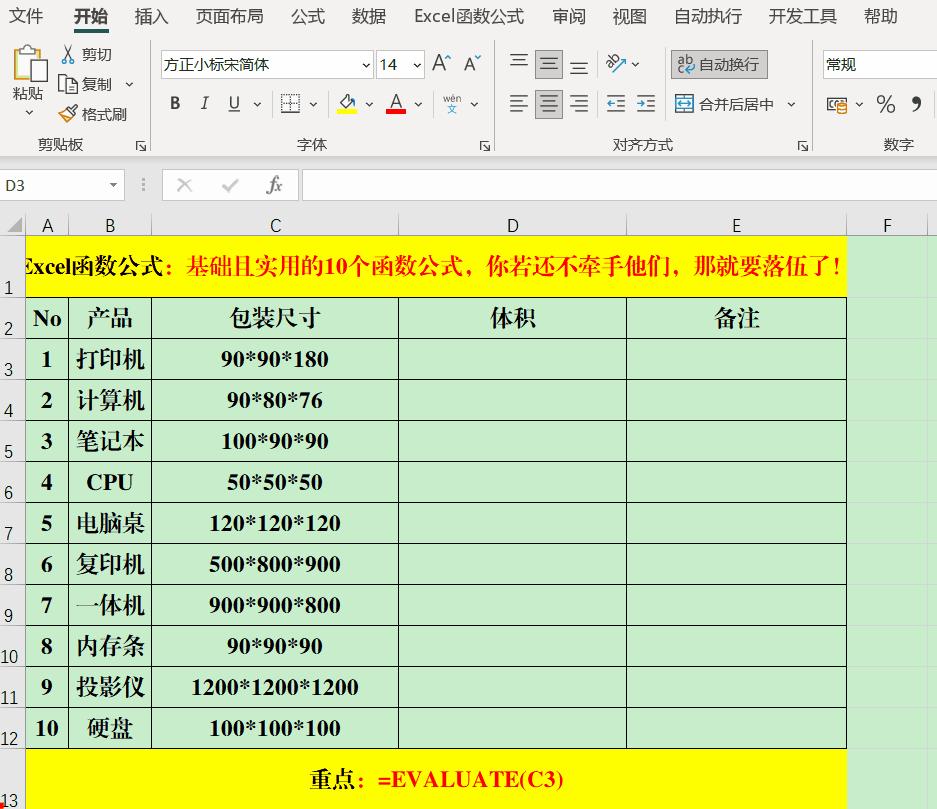The image size is (937, 809).
Task: Open the Fill Color dropdown arrow
Action: (367, 103)
